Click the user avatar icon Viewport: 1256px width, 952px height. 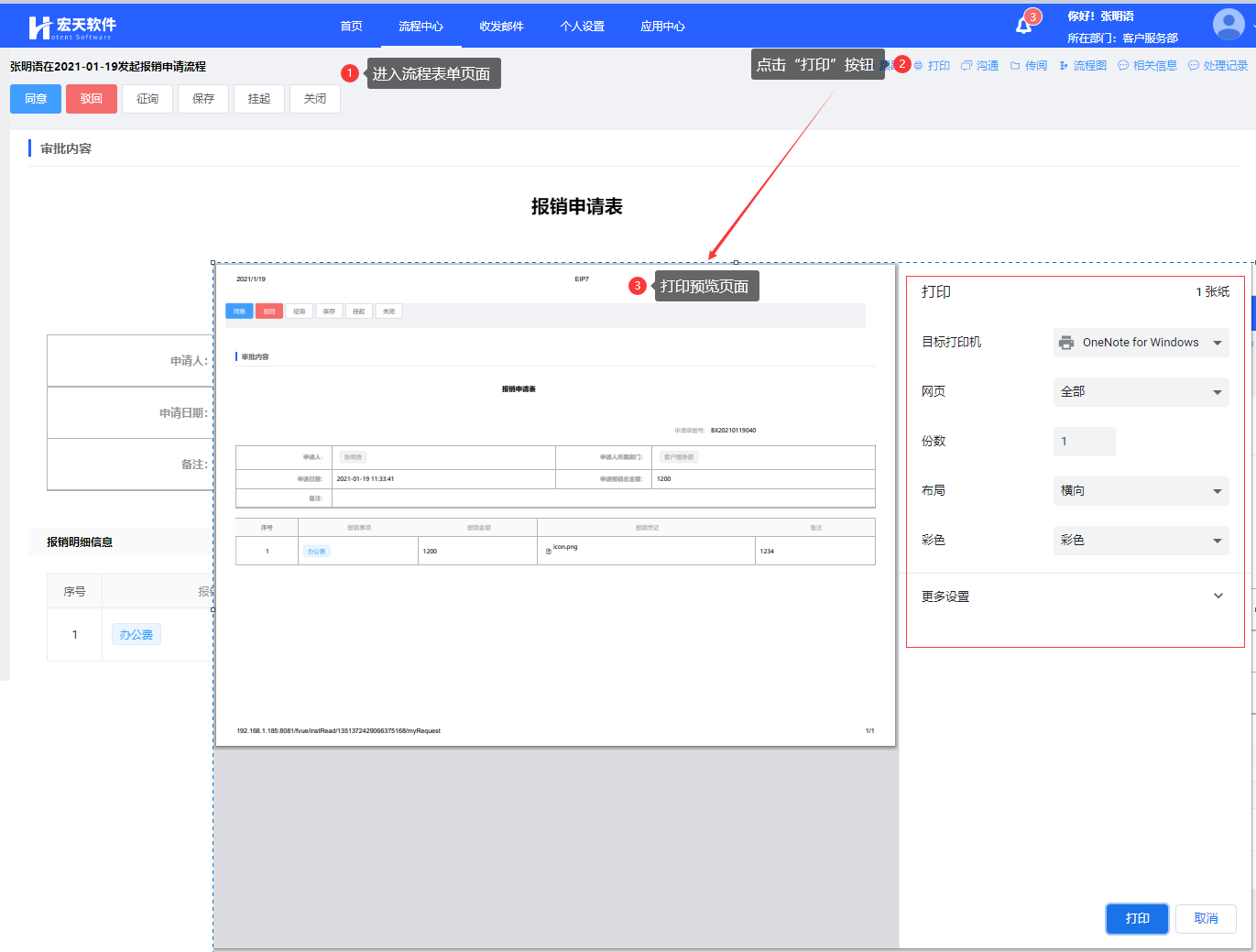1229,25
